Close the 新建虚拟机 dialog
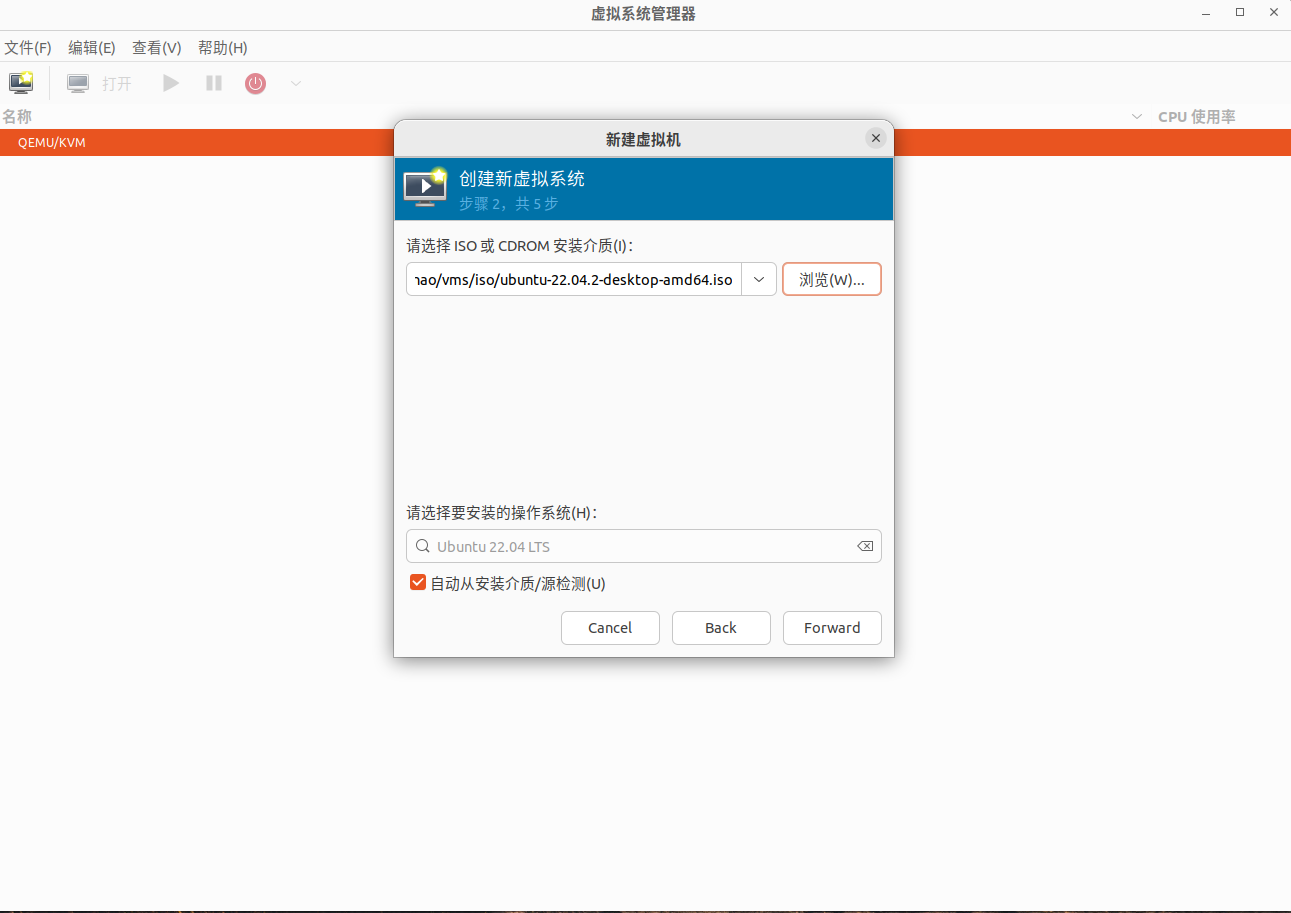This screenshot has height=913, width=1291. (x=876, y=138)
